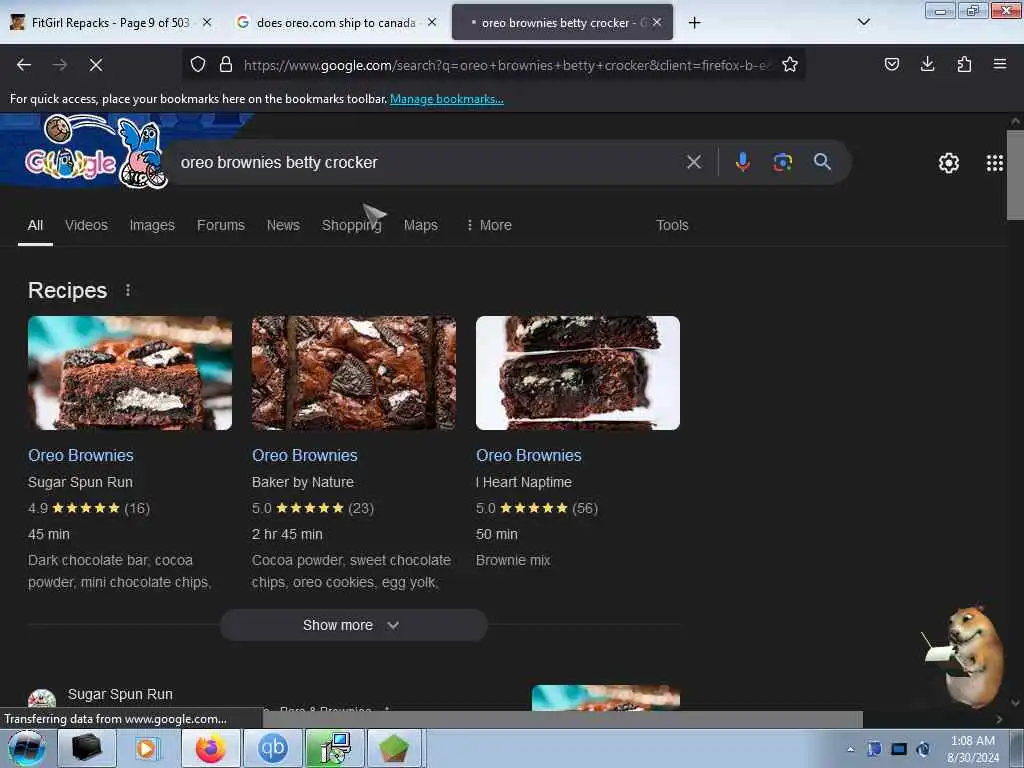Click the Sugar Spun Run brownie thumbnail
This screenshot has width=1024, height=768.
coord(130,373)
